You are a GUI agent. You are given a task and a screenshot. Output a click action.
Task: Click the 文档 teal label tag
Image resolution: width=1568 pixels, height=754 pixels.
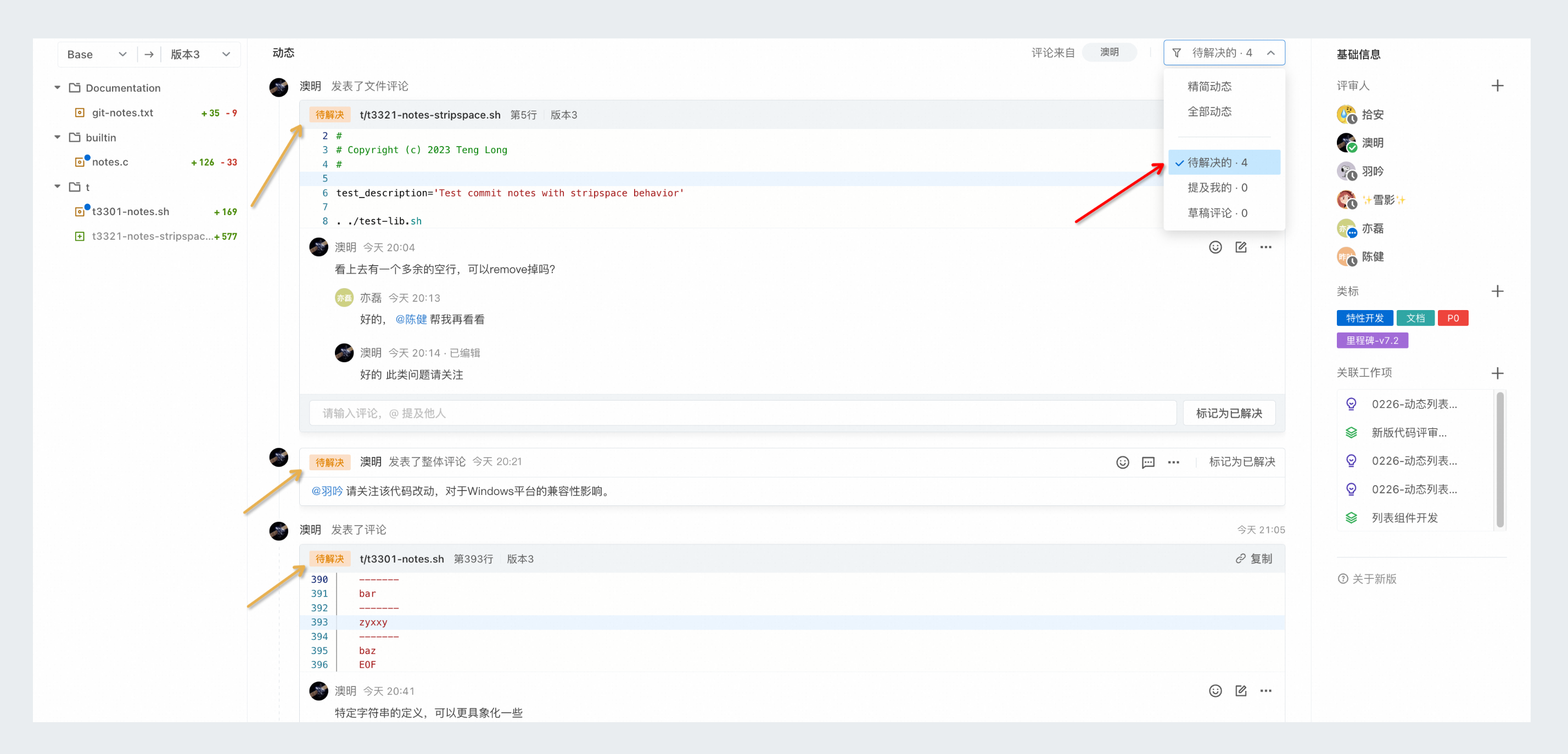1415,318
